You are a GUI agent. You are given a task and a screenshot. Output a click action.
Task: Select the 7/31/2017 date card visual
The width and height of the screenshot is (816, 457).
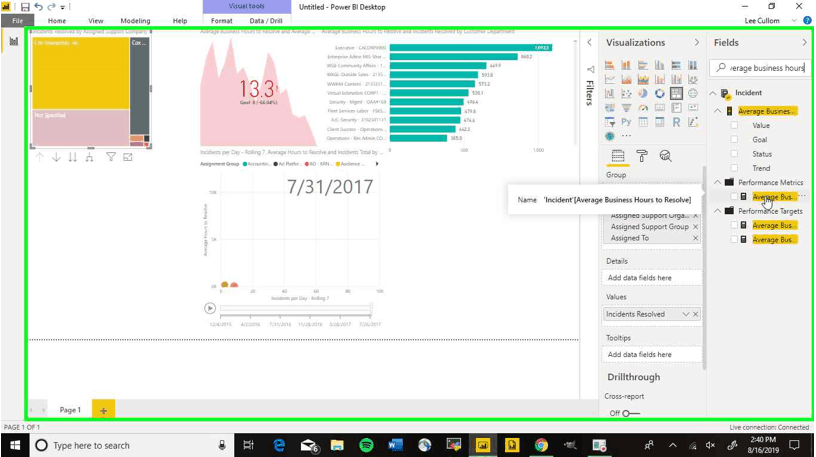pyautogui.click(x=330, y=186)
